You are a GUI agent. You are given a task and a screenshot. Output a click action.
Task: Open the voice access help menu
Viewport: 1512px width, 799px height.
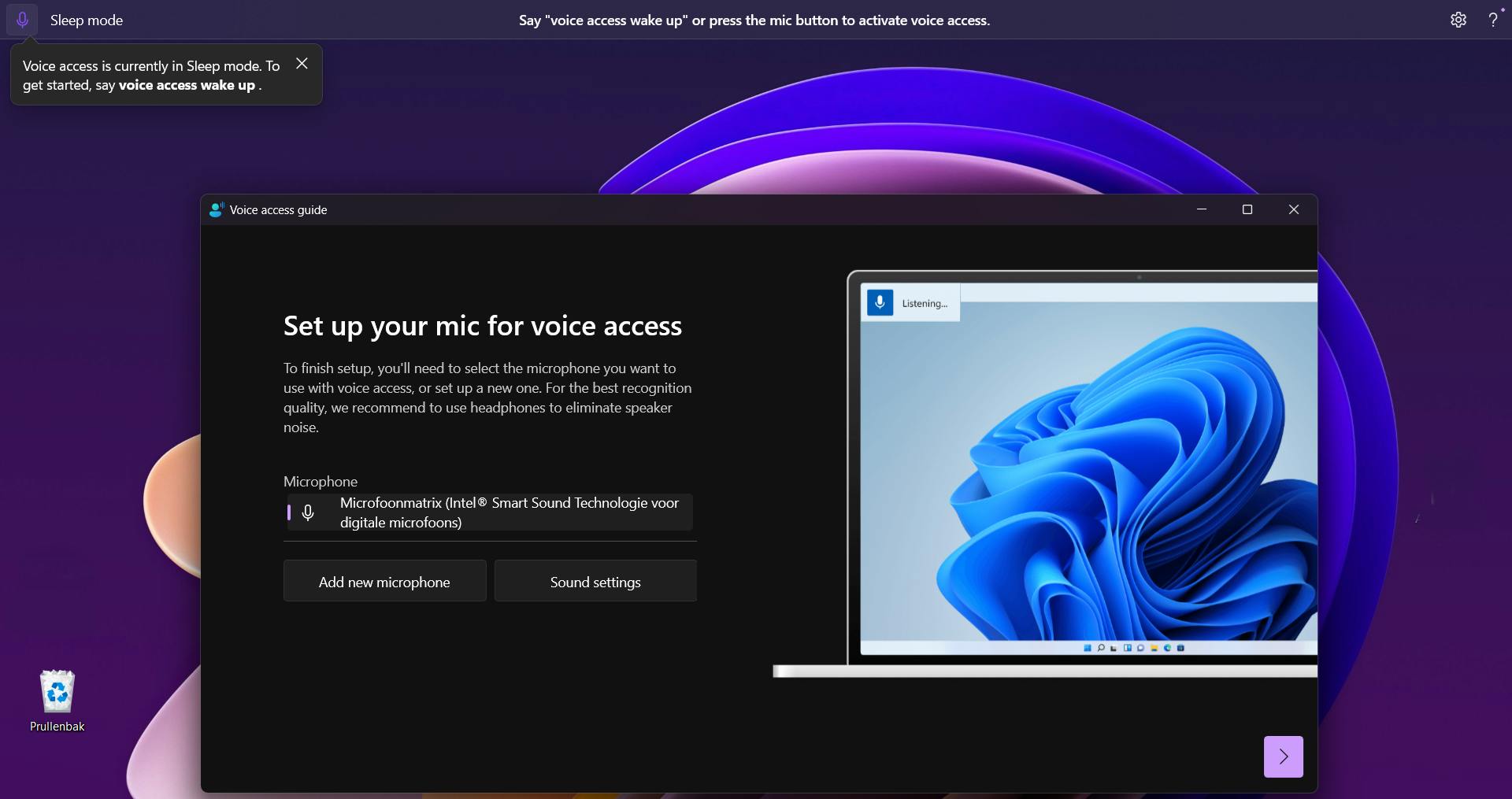click(1493, 20)
